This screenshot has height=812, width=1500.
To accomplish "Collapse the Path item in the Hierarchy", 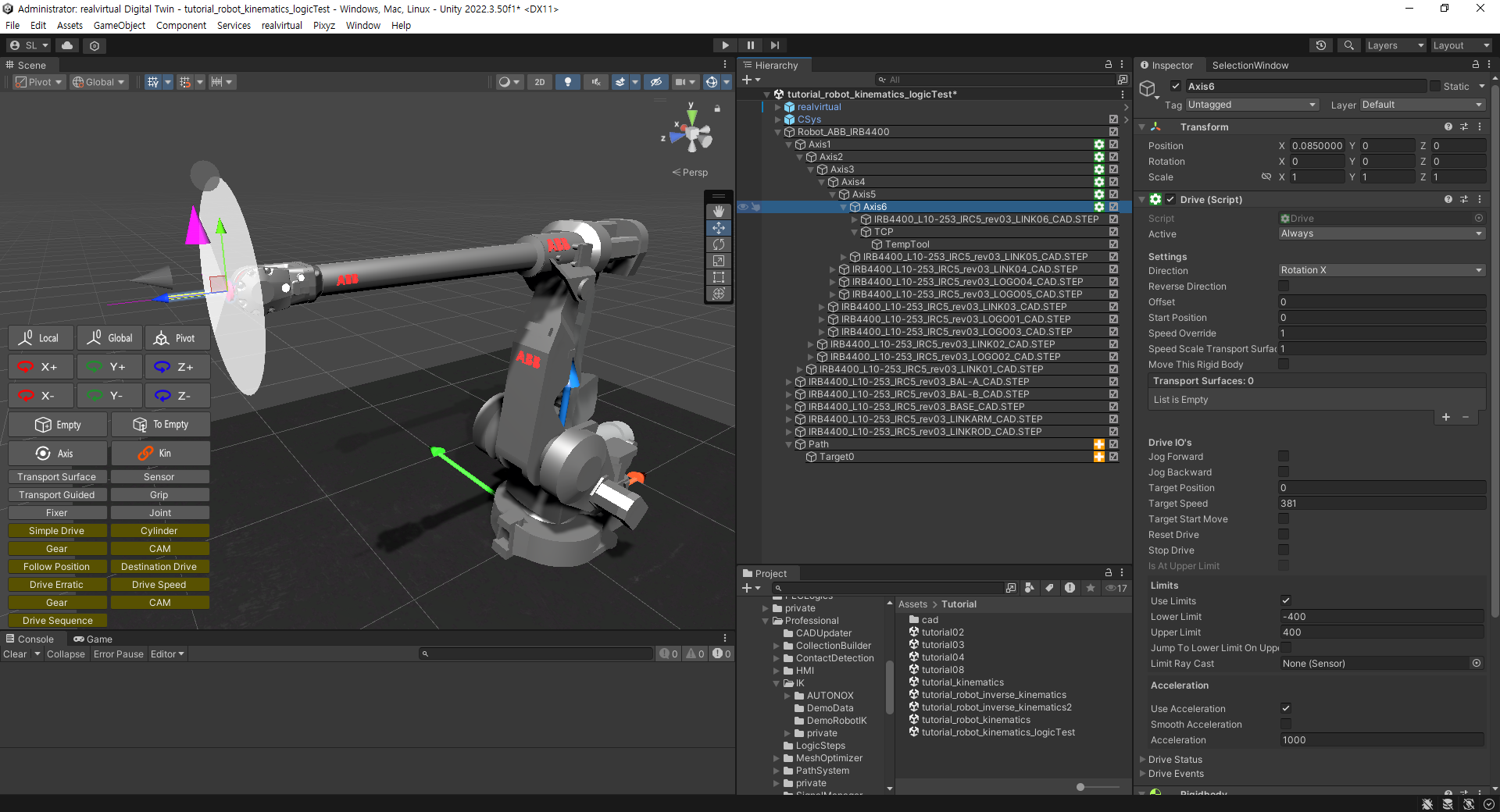I will (789, 444).
